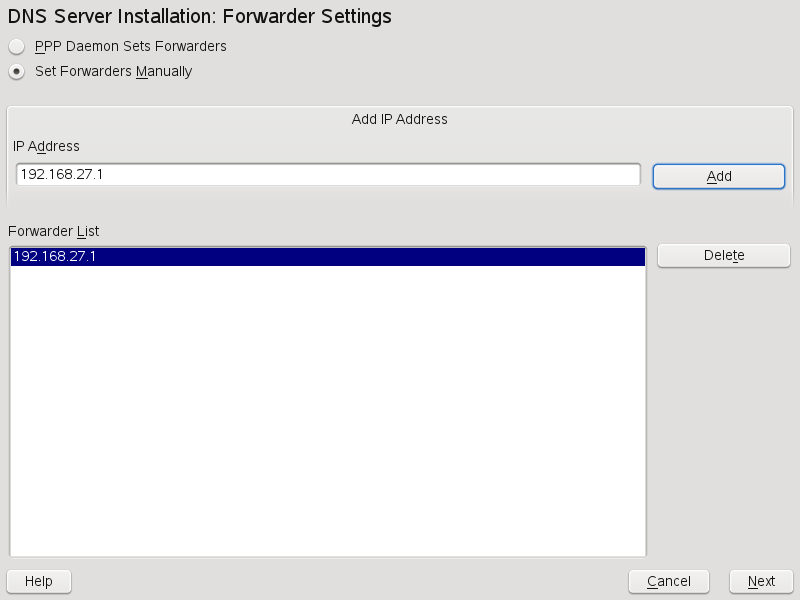Click the 192.168.27.1 text inside the IP Address field
800x600 pixels.
[x=62, y=175]
